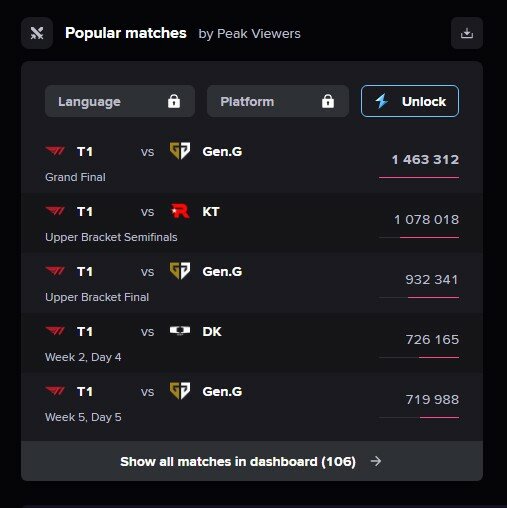Click the crossed swords matches icon

pos(37,33)
